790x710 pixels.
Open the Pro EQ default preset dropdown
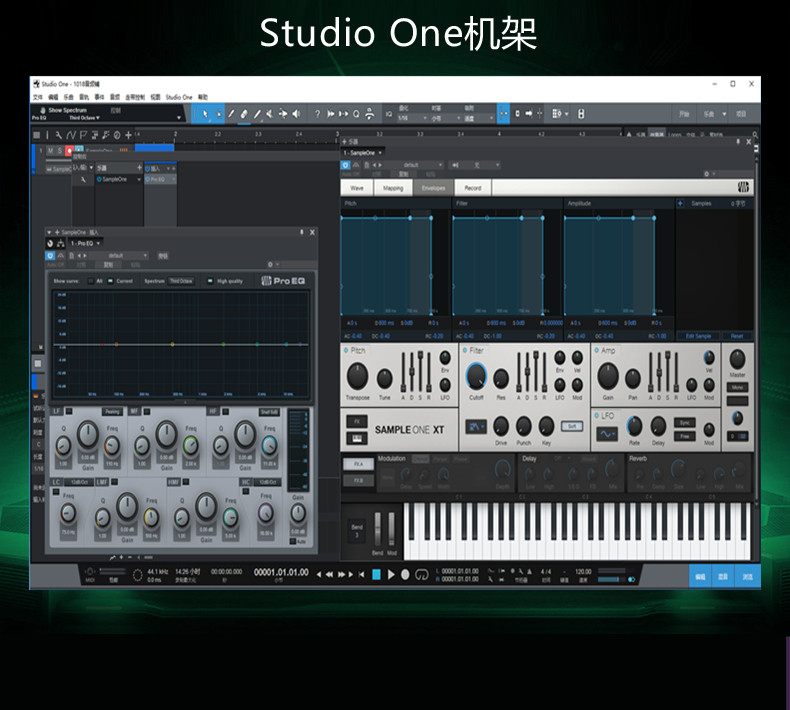coord(118,255)
